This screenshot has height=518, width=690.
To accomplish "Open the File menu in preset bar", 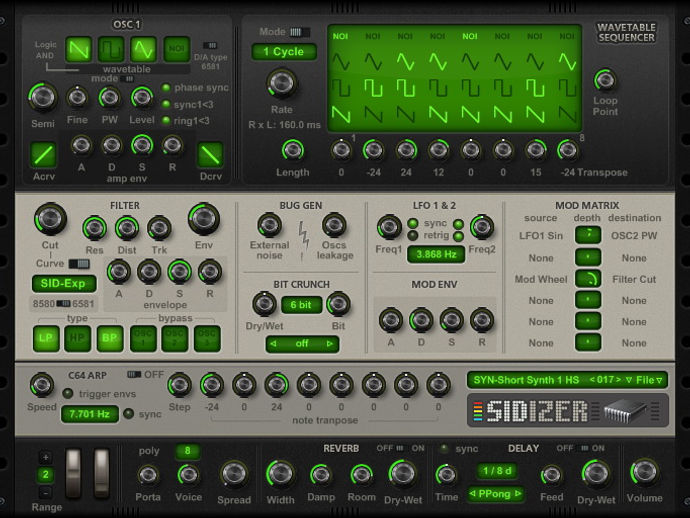I will point(649,380).
